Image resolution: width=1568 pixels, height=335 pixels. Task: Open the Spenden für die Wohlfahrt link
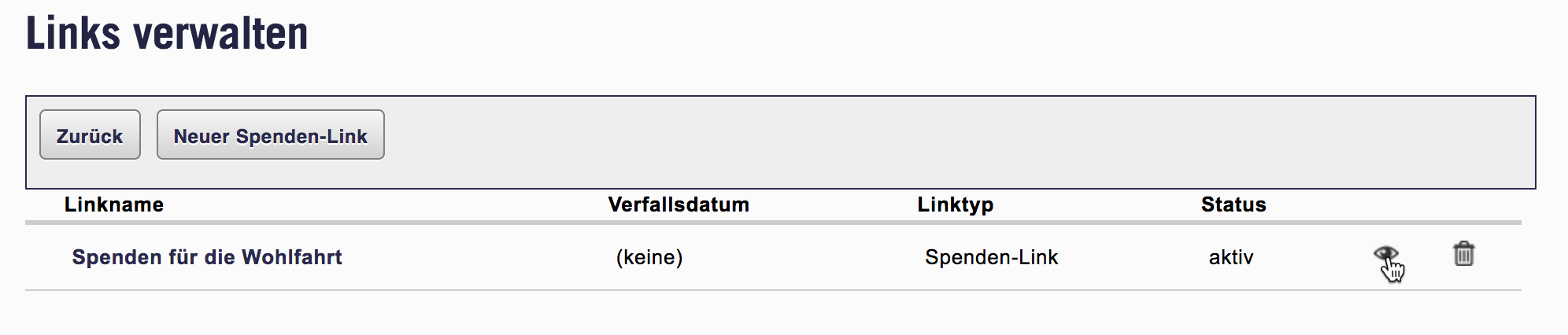tap(207, 257)
